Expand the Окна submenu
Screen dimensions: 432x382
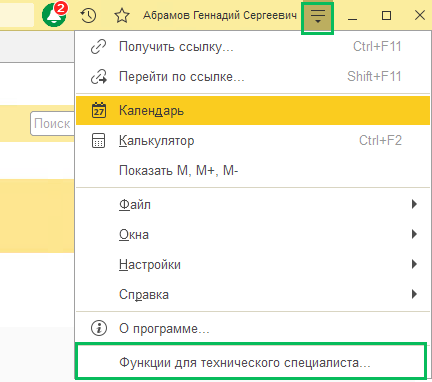[253, 234]
